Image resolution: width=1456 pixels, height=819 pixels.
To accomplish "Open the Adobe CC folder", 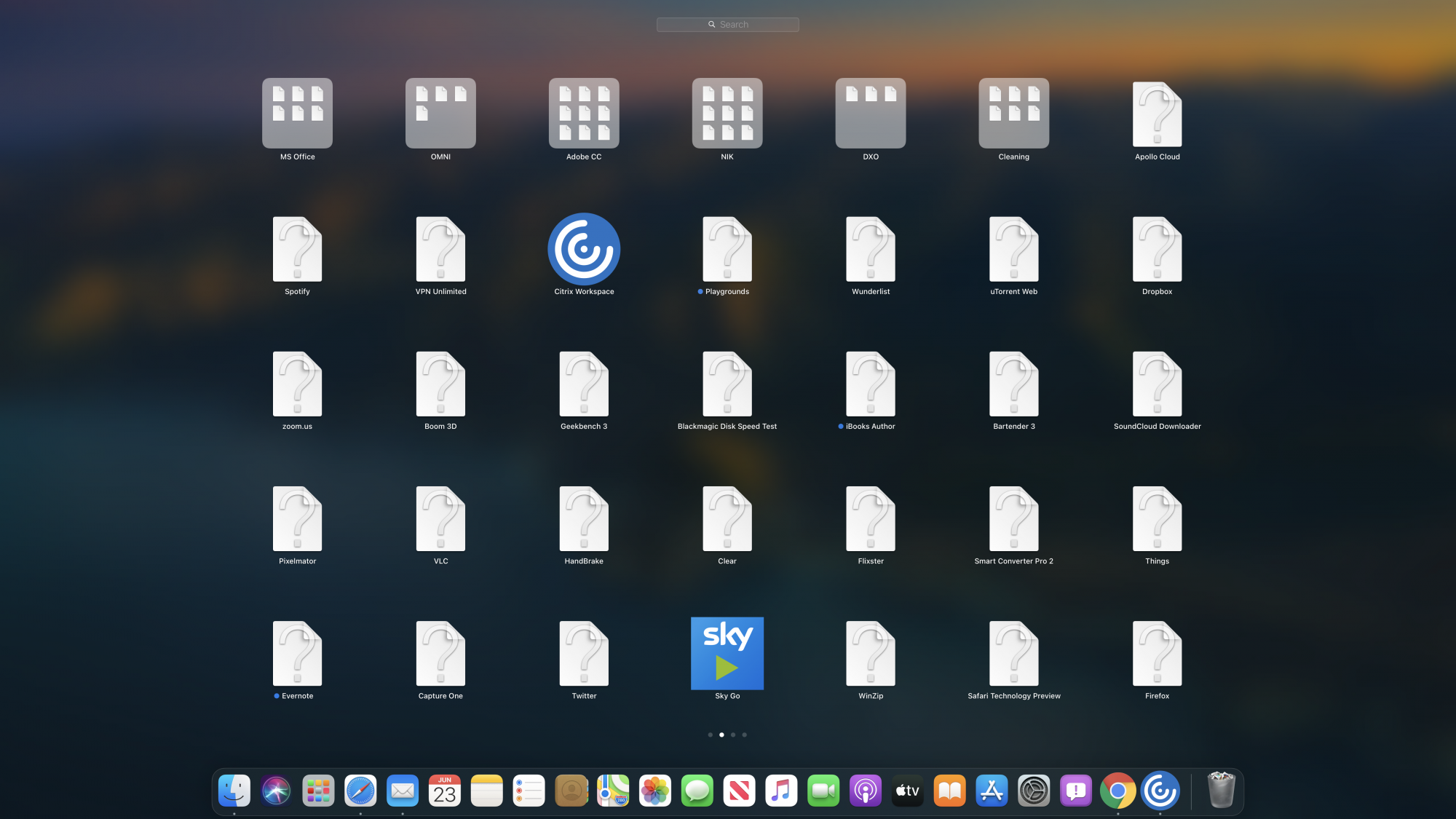I will pos(584,113).
